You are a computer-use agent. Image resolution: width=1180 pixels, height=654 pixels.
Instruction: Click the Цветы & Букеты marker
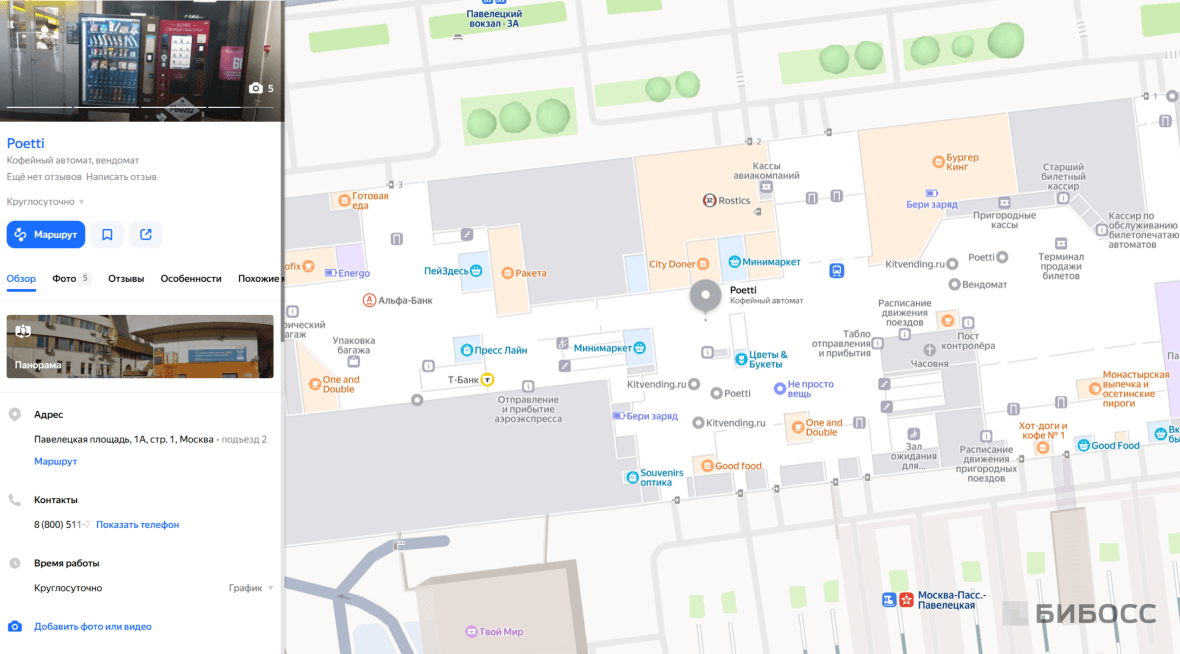741,359
